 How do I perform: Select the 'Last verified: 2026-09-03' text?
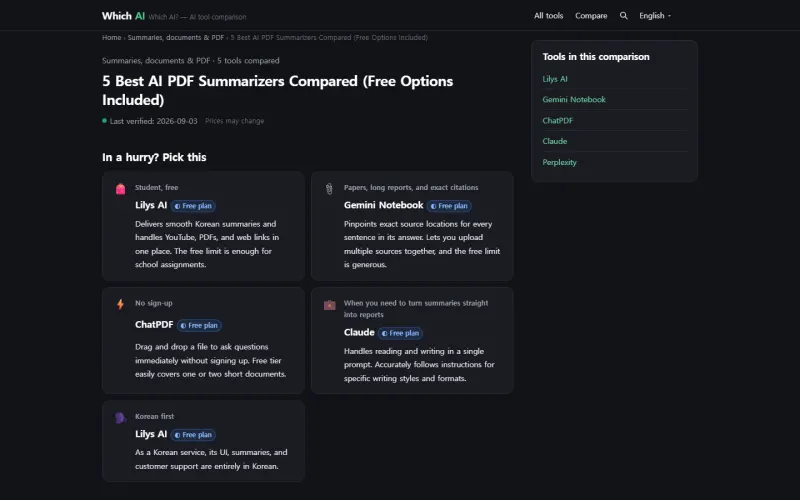click(154, 121)
